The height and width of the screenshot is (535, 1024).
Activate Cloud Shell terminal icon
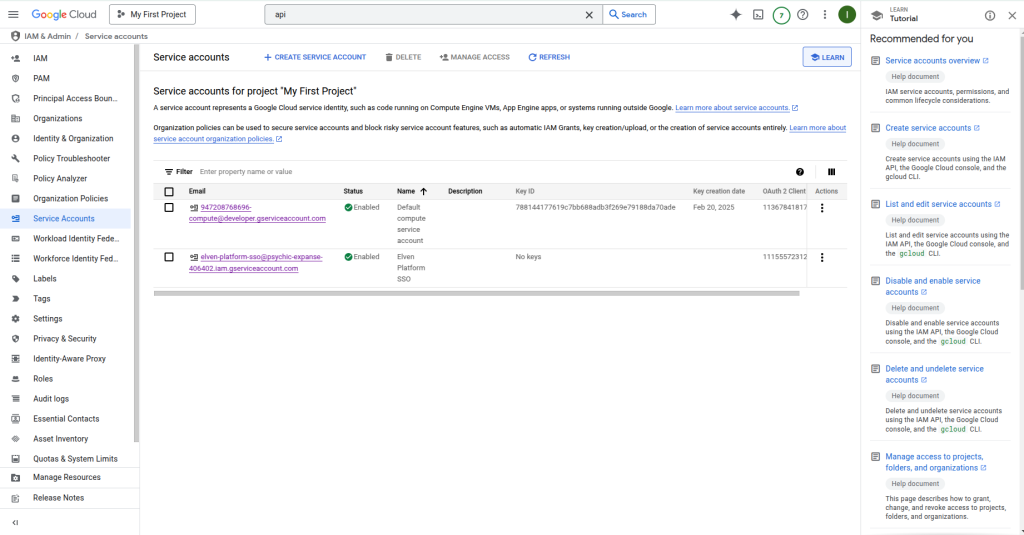(759, 15)
